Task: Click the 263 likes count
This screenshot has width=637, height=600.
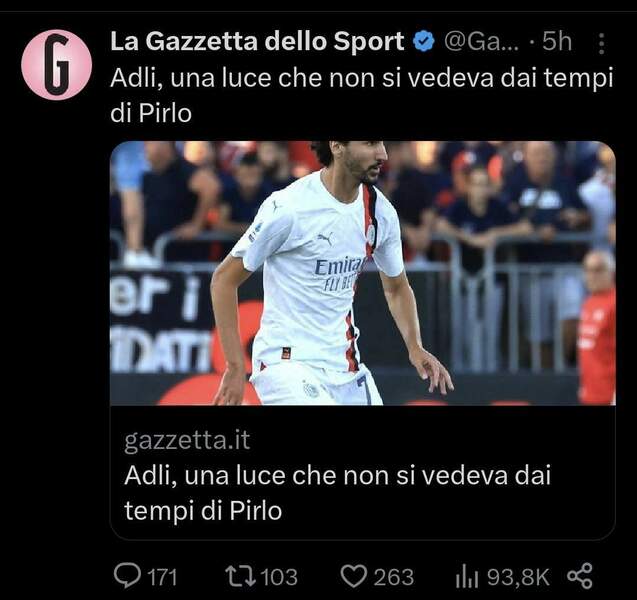Action: [393, 577]
